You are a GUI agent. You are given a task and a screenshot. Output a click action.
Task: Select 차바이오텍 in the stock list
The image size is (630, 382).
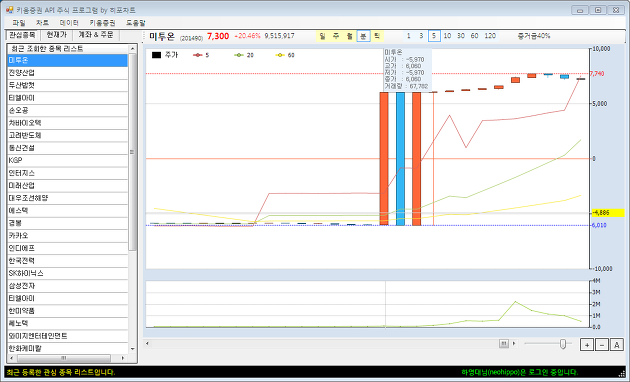[x=67, y=123]
